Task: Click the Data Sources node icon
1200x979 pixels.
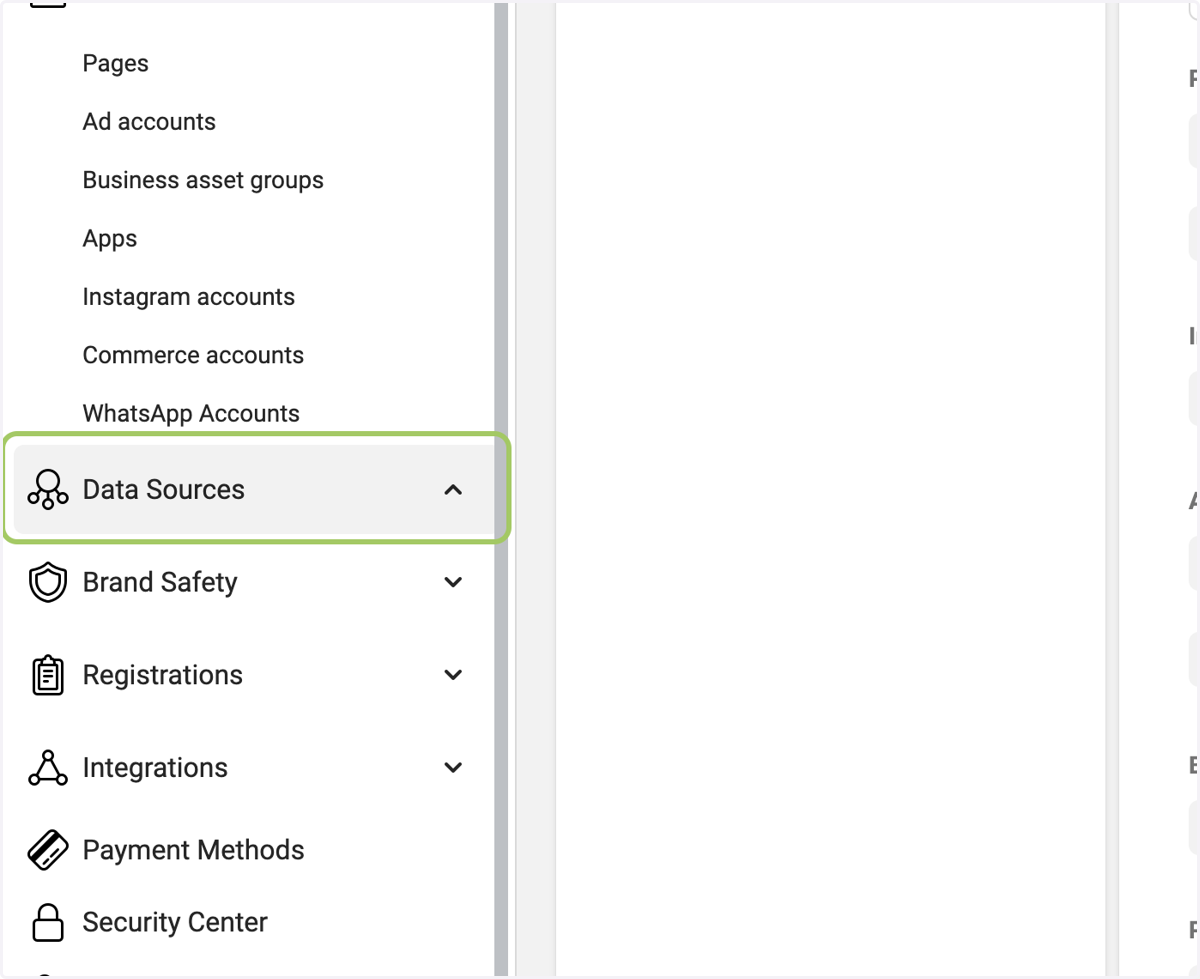Action: 48,490
